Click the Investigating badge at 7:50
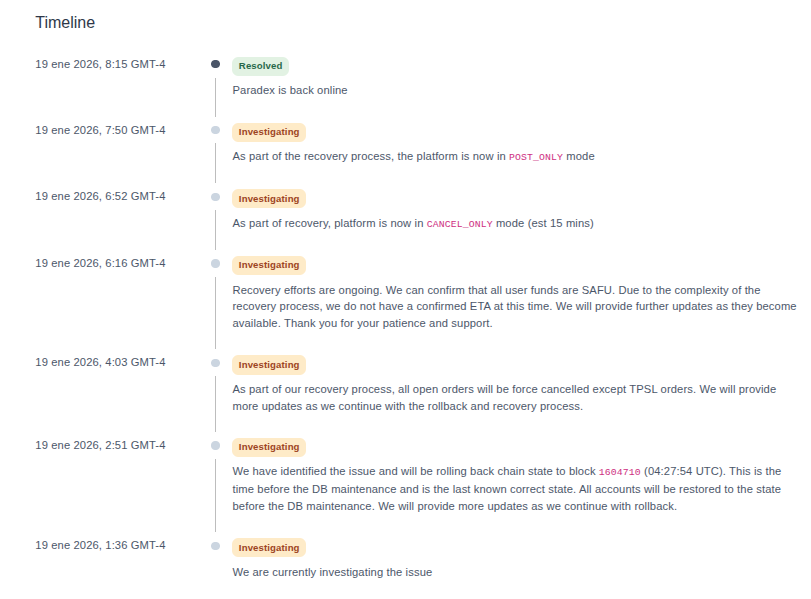This screenshot has height=599, width=811. (268, 132)
